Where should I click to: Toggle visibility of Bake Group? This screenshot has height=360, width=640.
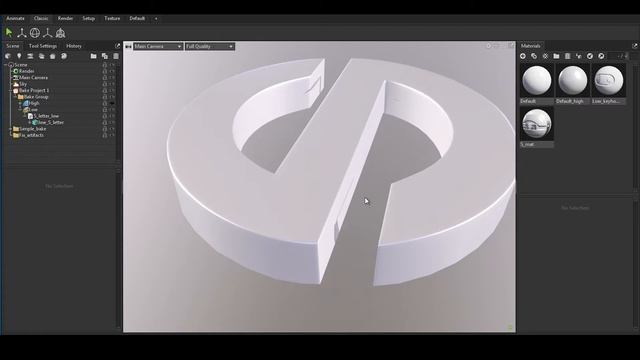[112, 97]
